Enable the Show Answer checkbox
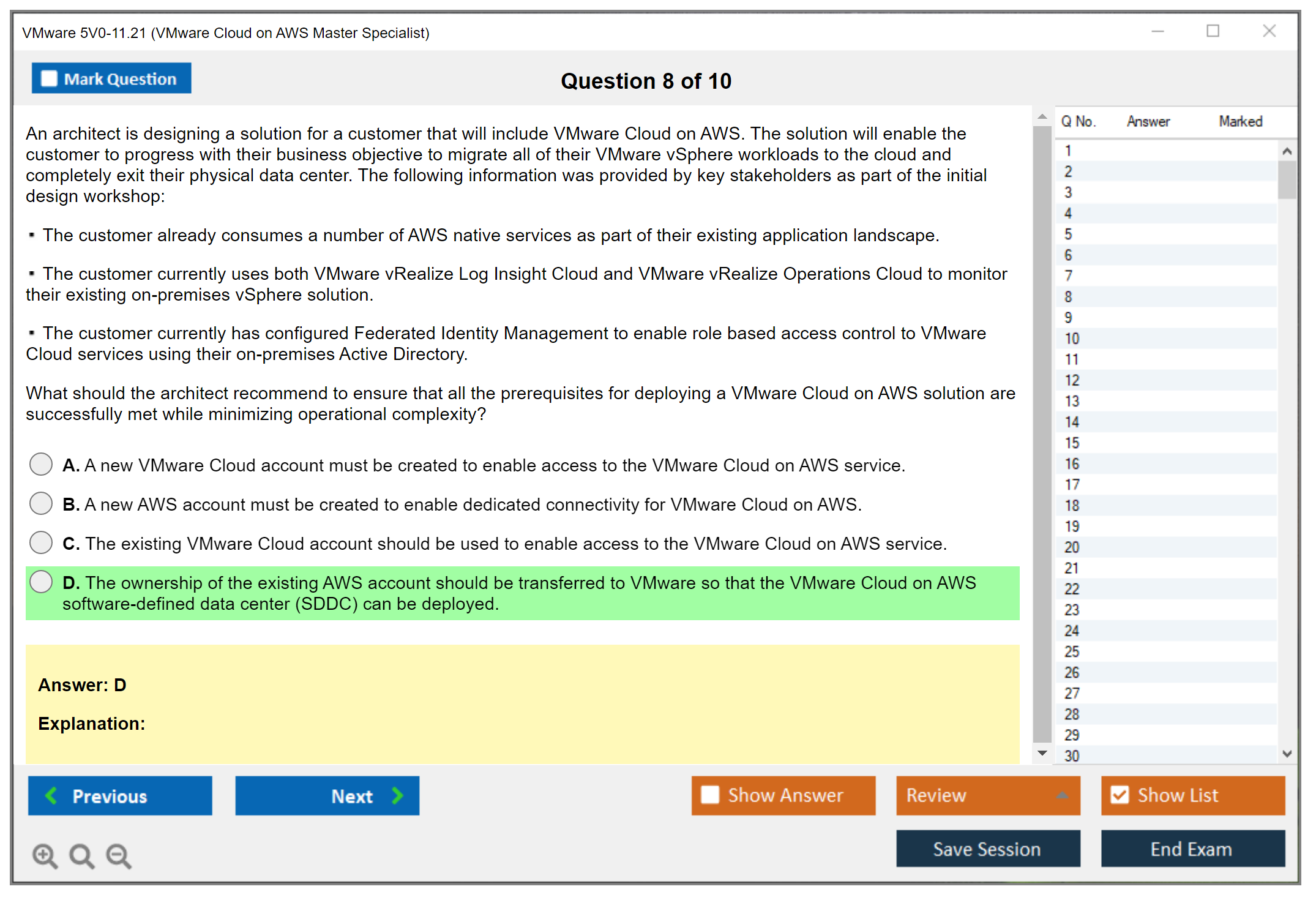 (710, 795)
